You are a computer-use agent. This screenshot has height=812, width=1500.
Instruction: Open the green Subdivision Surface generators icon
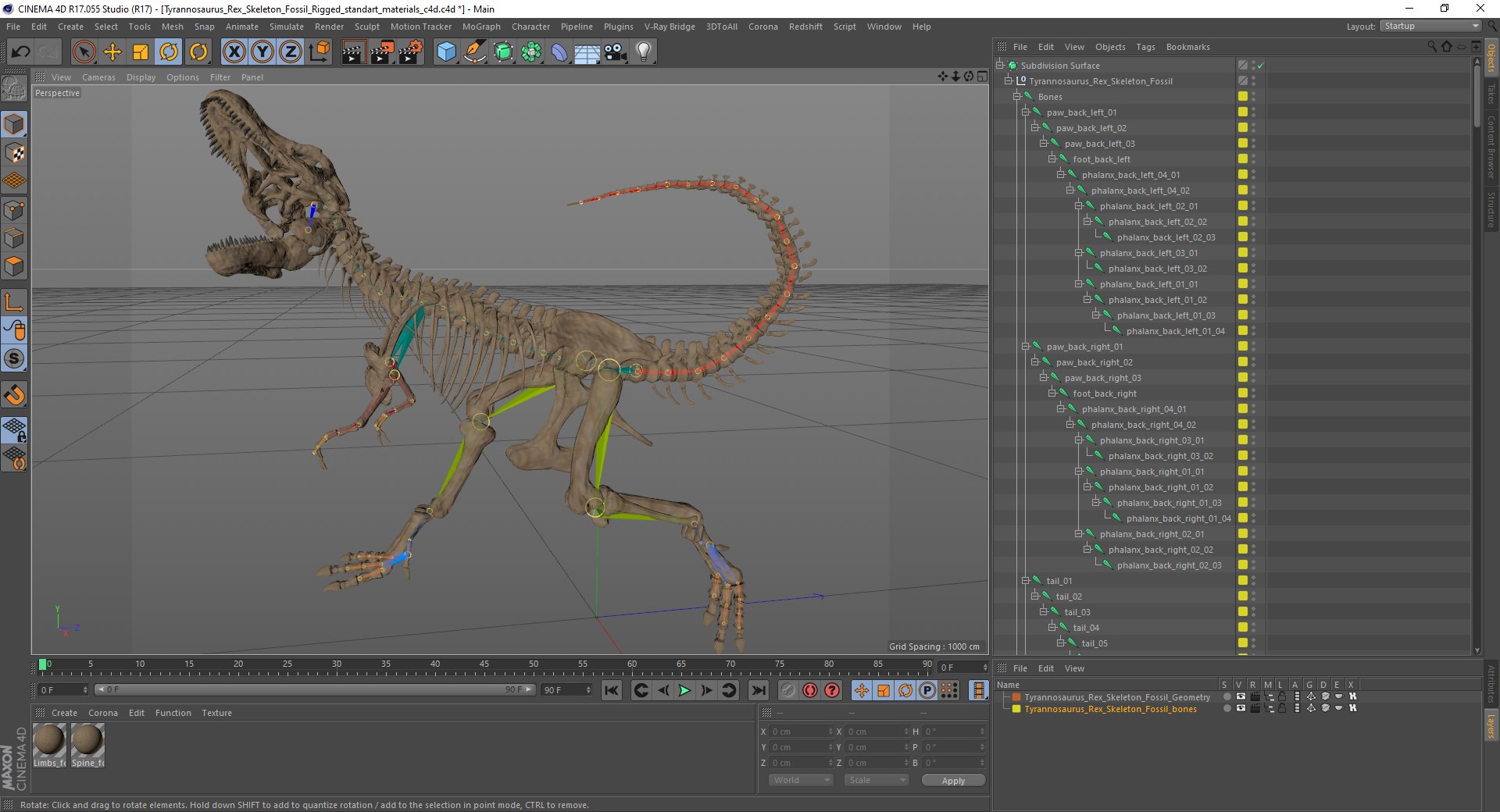(x=503, y=52)
